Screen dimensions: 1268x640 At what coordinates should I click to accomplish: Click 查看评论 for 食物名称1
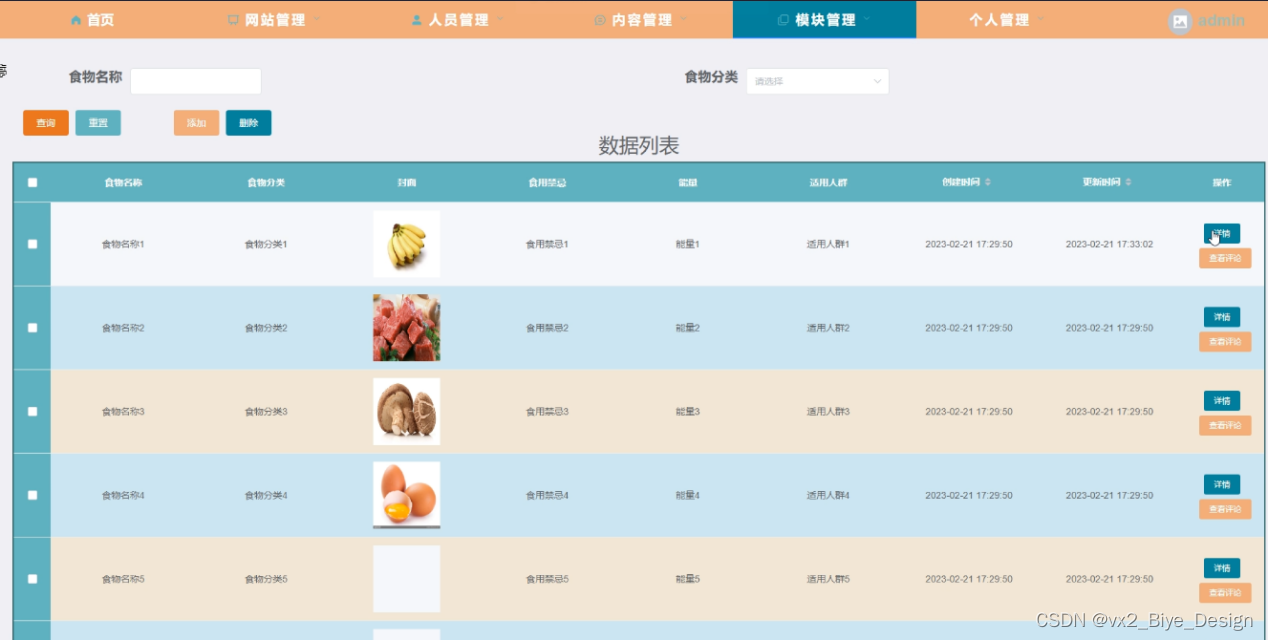point(1225,258)
